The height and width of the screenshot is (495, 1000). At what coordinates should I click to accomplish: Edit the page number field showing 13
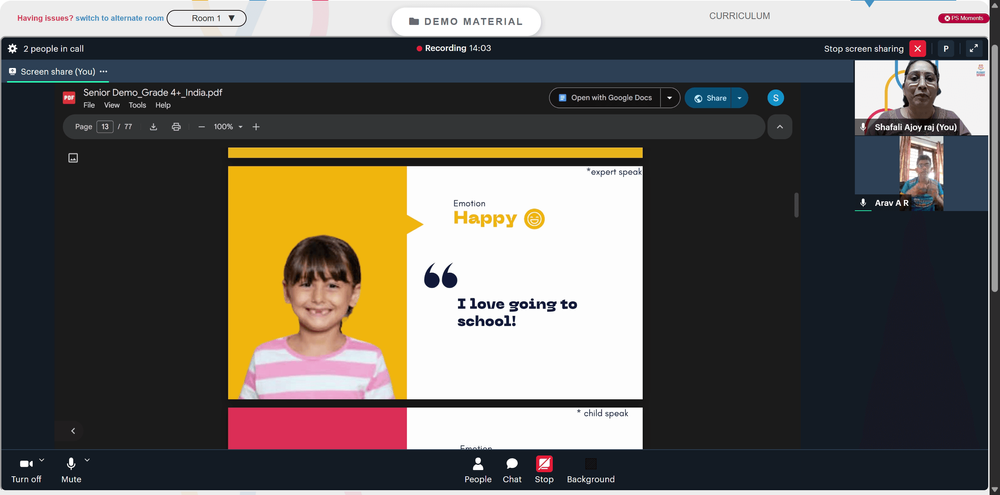(105, 126)
